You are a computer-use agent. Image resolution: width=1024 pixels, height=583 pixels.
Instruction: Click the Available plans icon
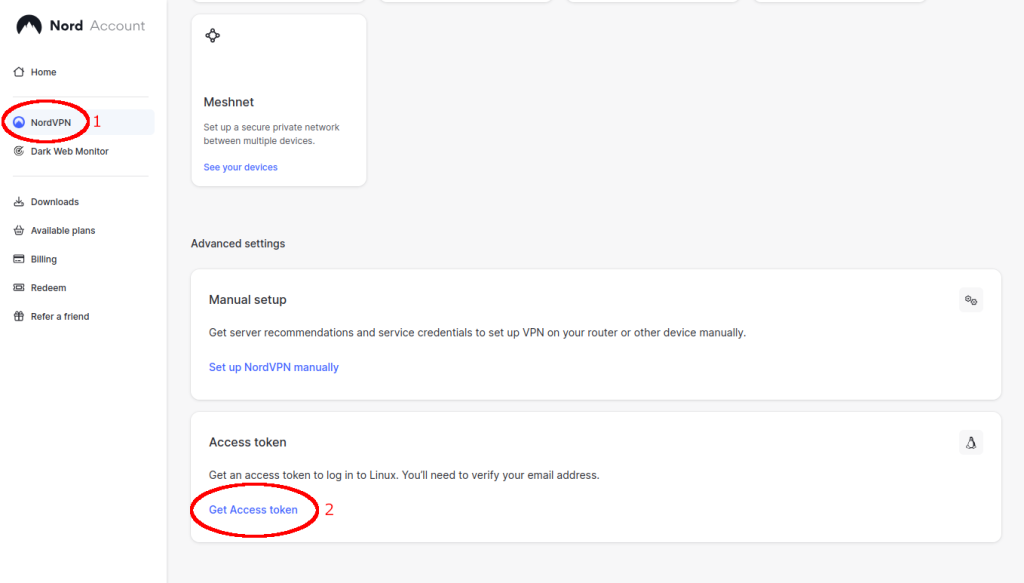(x=17, y=230)
